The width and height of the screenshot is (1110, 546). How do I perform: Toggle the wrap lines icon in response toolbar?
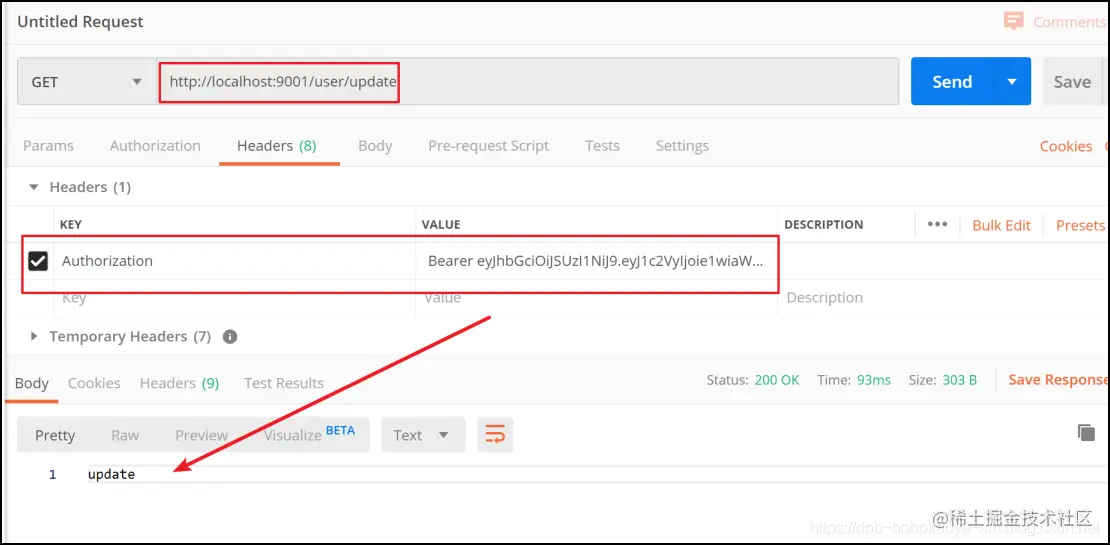(x=495, y=435)
